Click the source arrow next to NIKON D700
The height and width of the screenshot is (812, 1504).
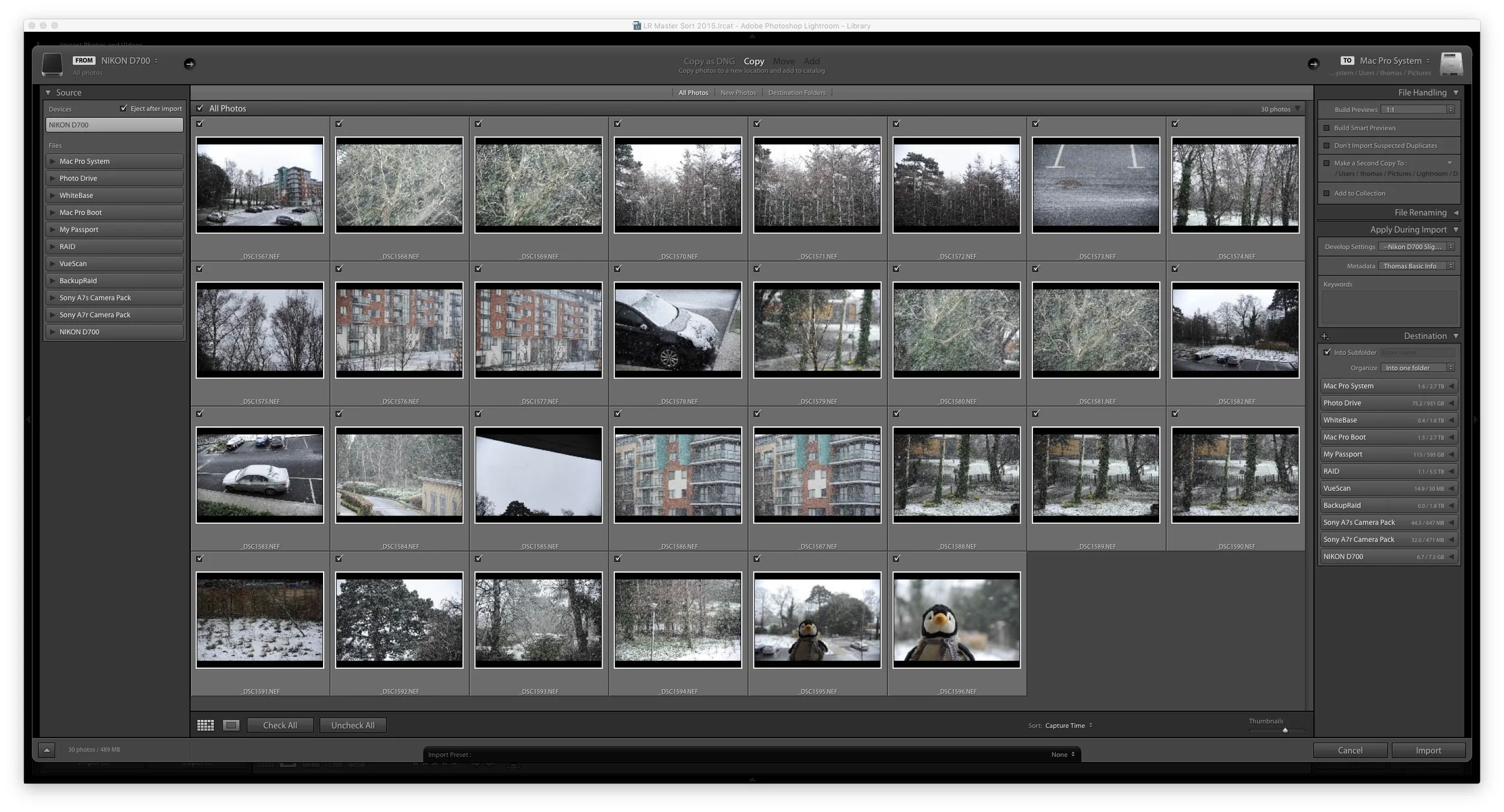coord(189,64)
